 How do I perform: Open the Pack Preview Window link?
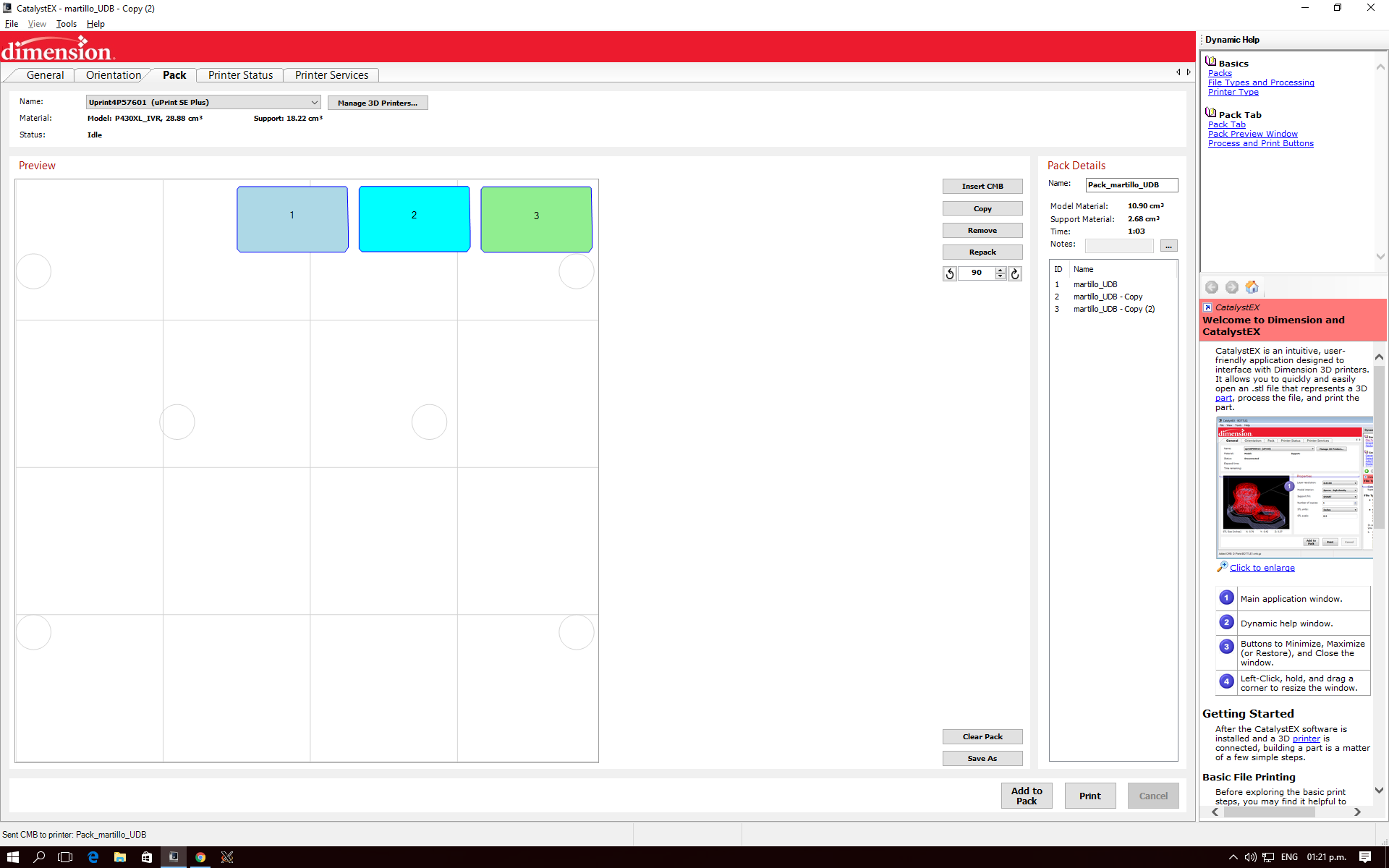[x=1253, y=134]
